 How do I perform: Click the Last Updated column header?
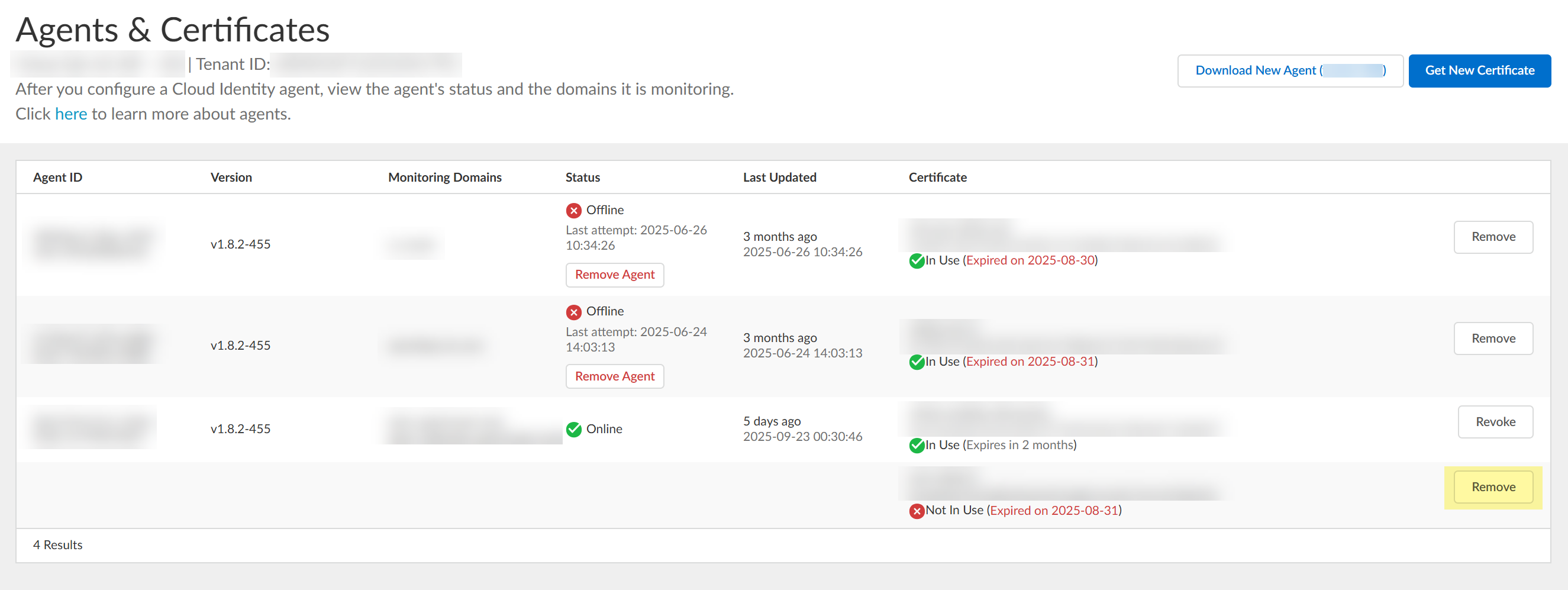coord(779,177)
